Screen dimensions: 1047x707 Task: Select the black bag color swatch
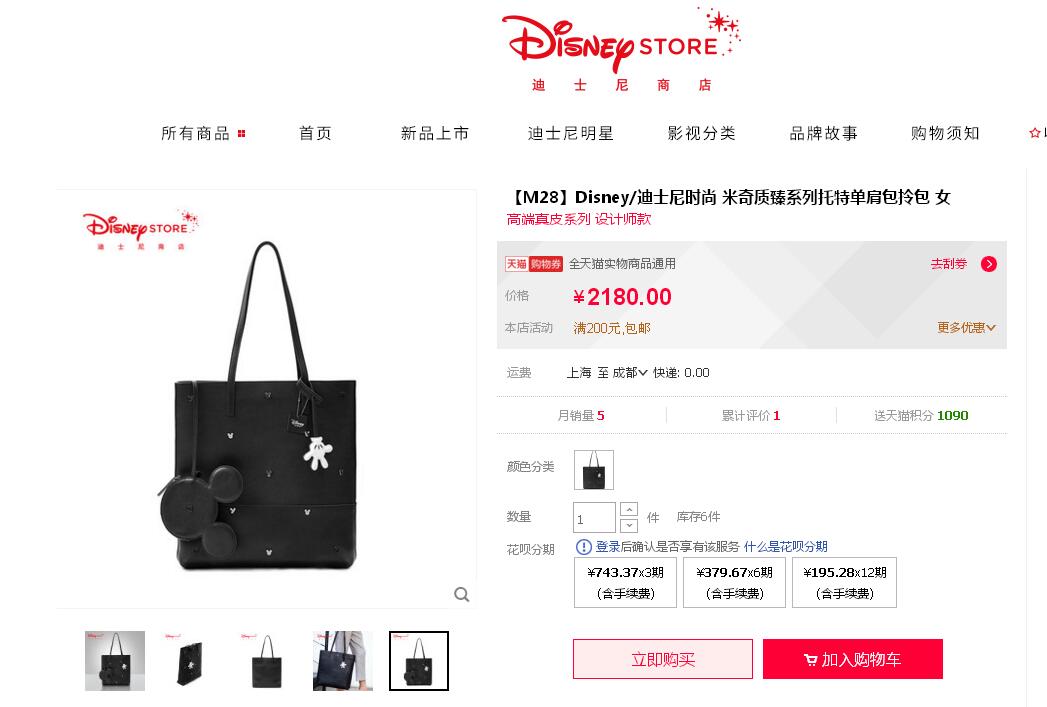coord(594,470)
